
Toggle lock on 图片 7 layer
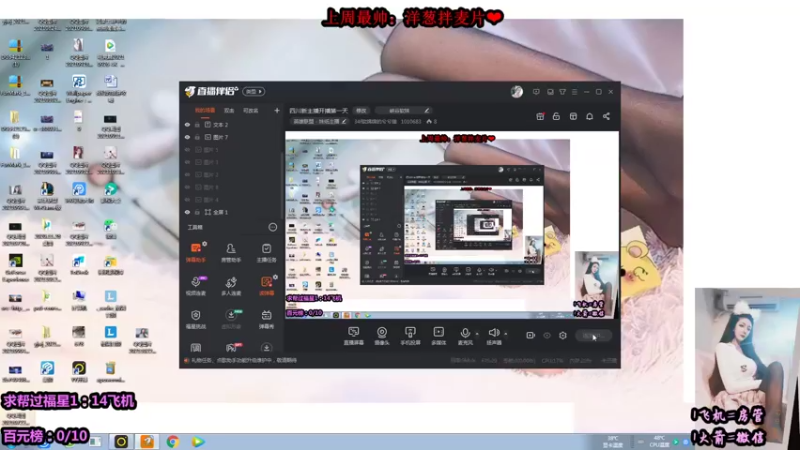click(x=197, y=137)
